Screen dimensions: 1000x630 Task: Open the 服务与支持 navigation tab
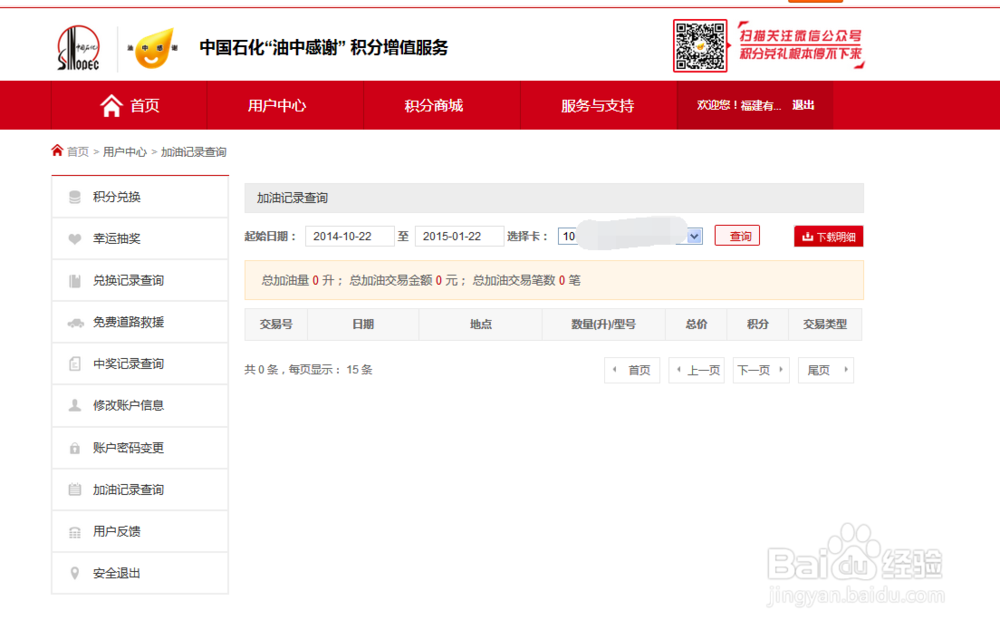[x=598, y=105]
